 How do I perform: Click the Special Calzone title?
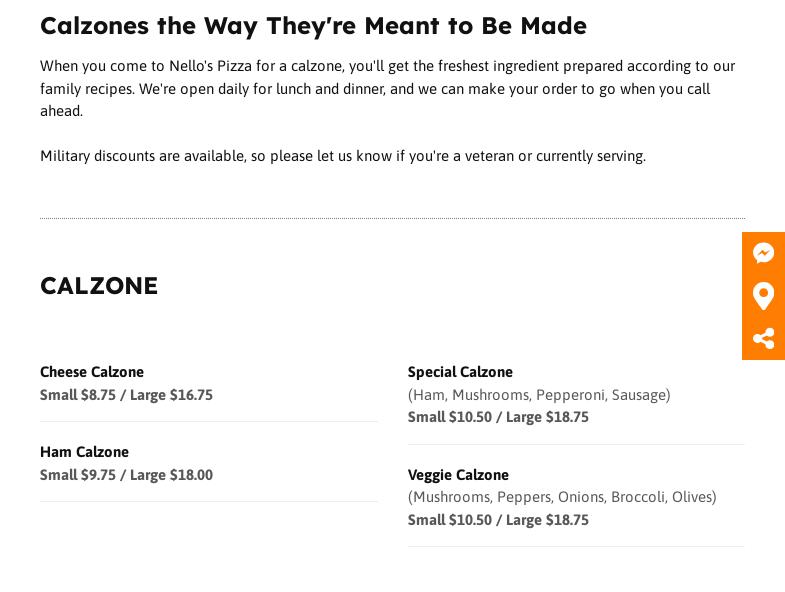(460, 372)
